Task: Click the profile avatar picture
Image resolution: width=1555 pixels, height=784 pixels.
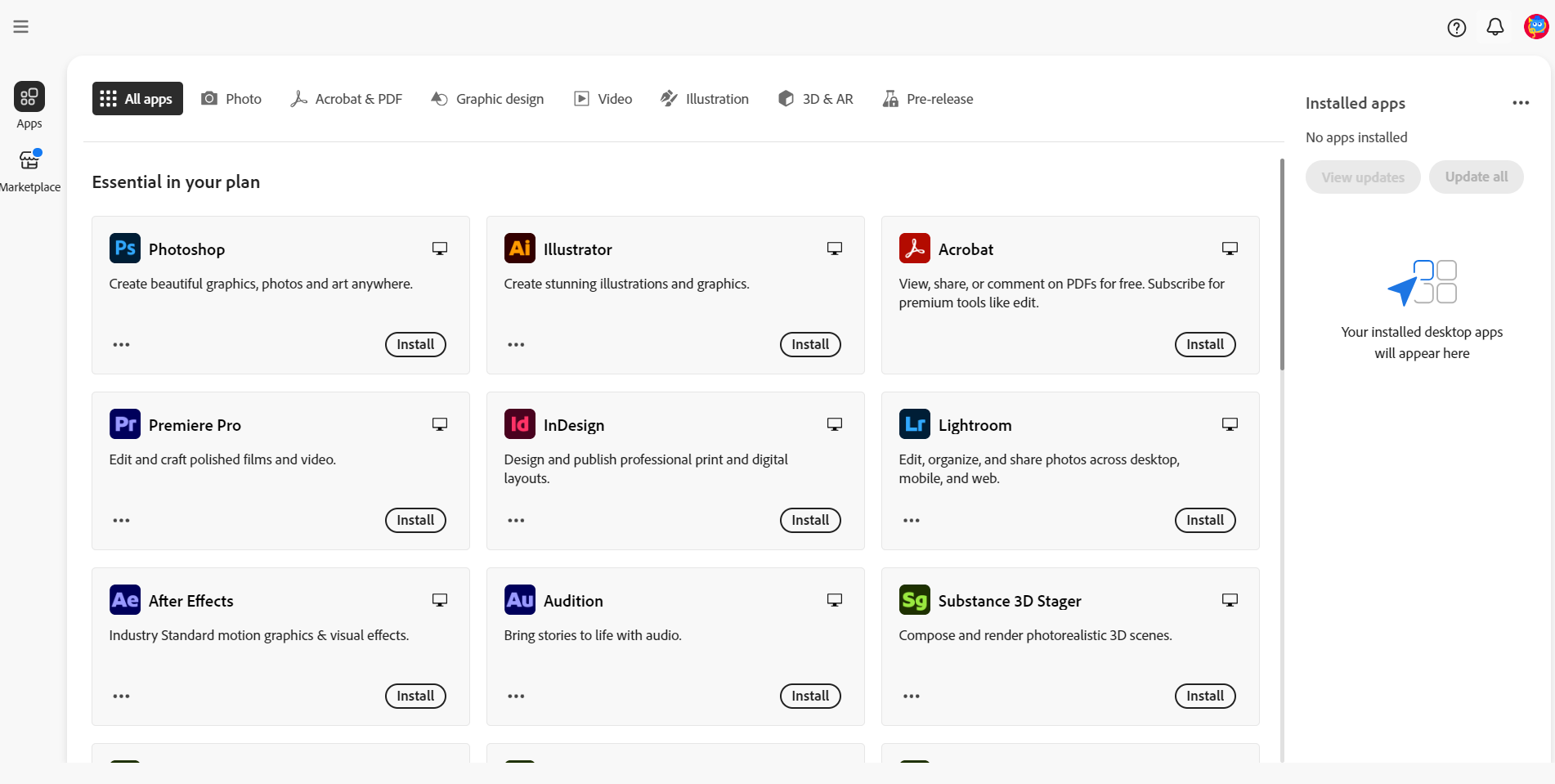Action: pos(1535,26)
